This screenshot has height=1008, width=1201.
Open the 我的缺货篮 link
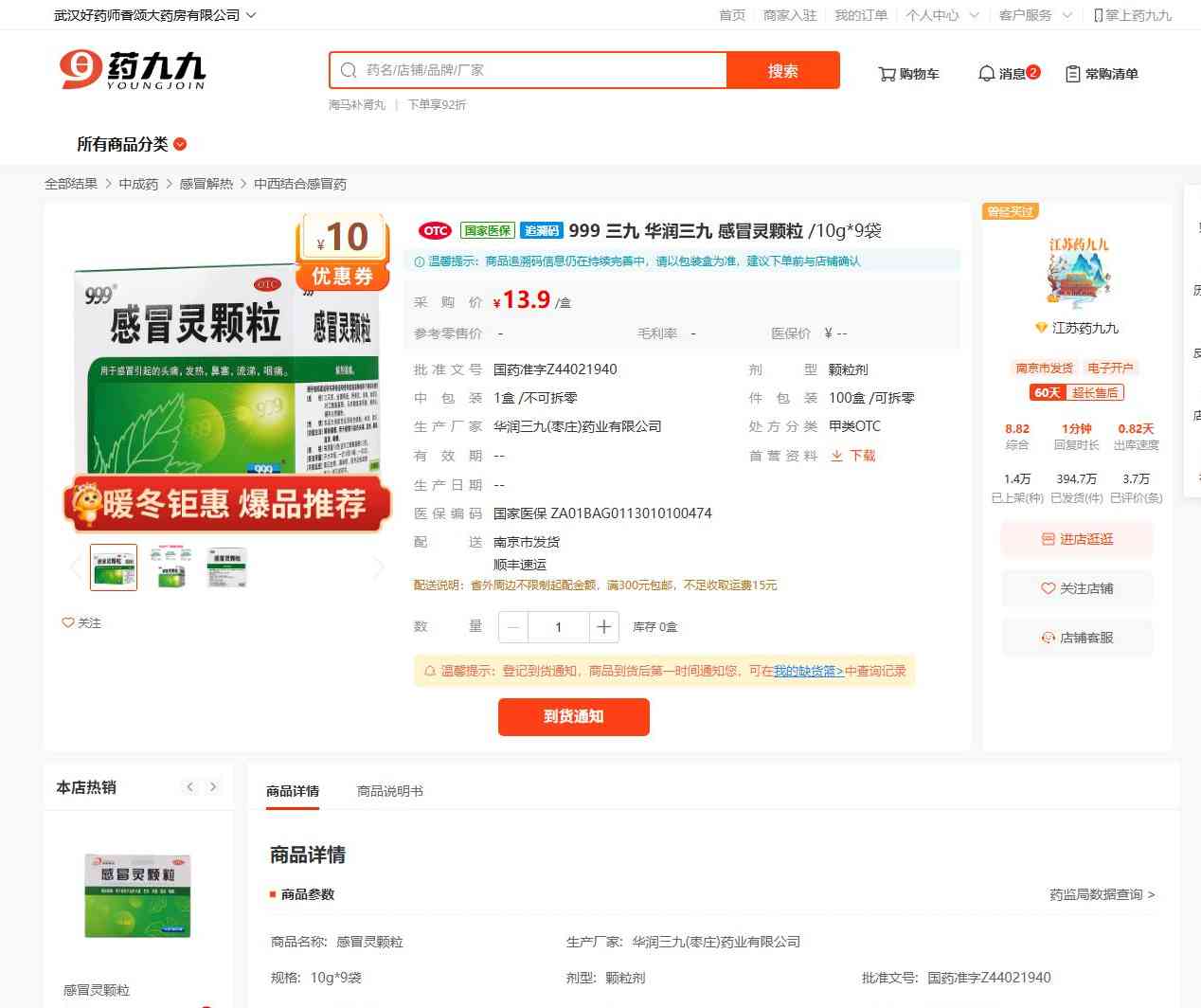808,671
